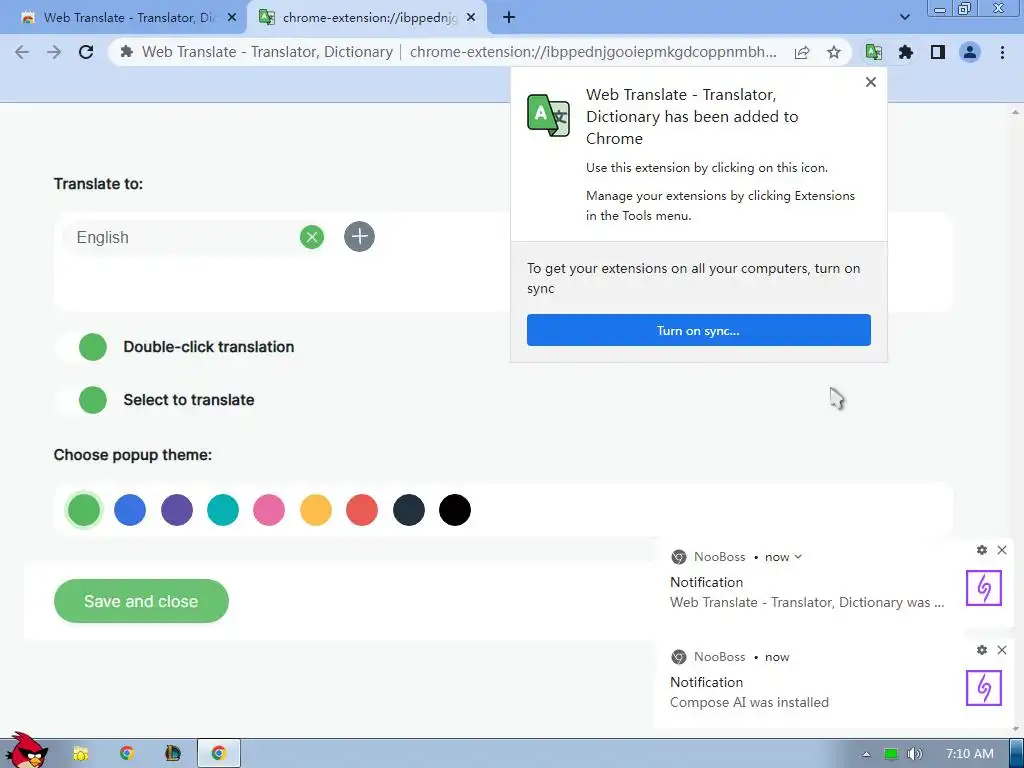Toggle the browser side panel
This screenshot has width=1024, height=768.
coord(938,52)
